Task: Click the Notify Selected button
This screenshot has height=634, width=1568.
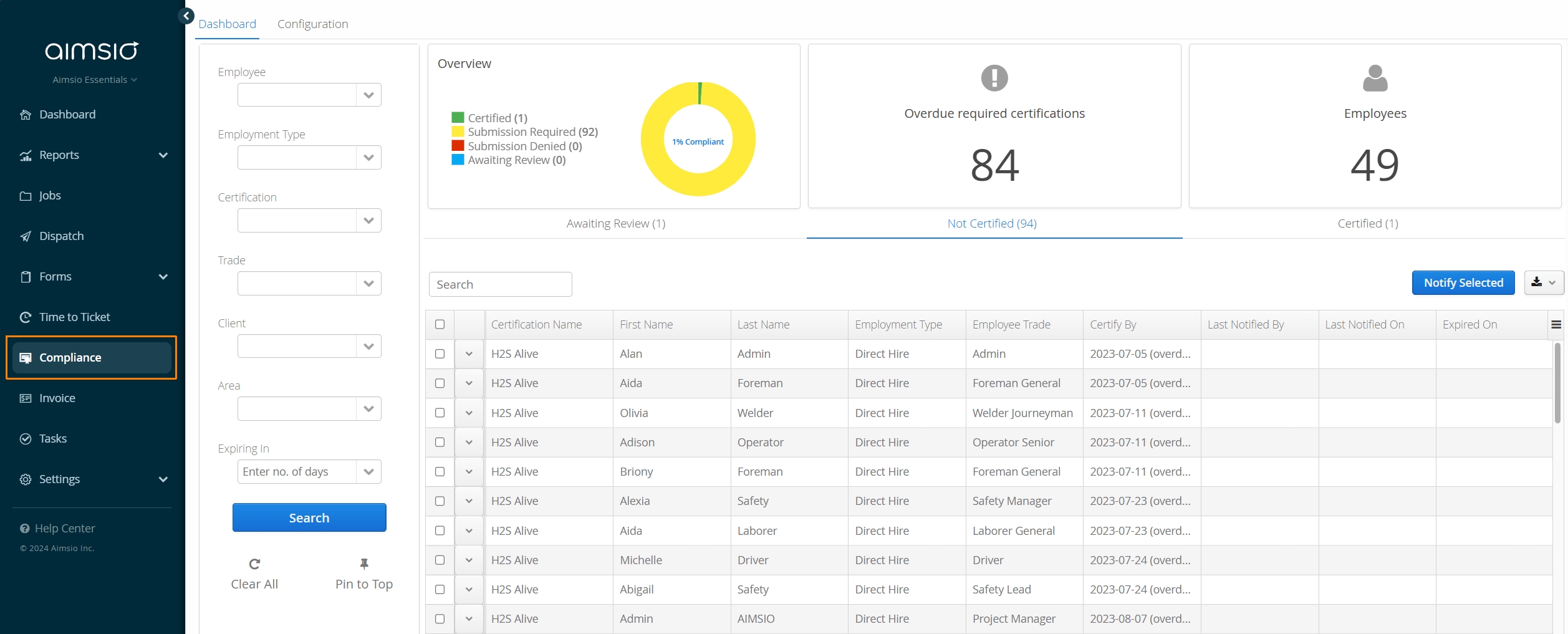Action: coord(1463,283)
